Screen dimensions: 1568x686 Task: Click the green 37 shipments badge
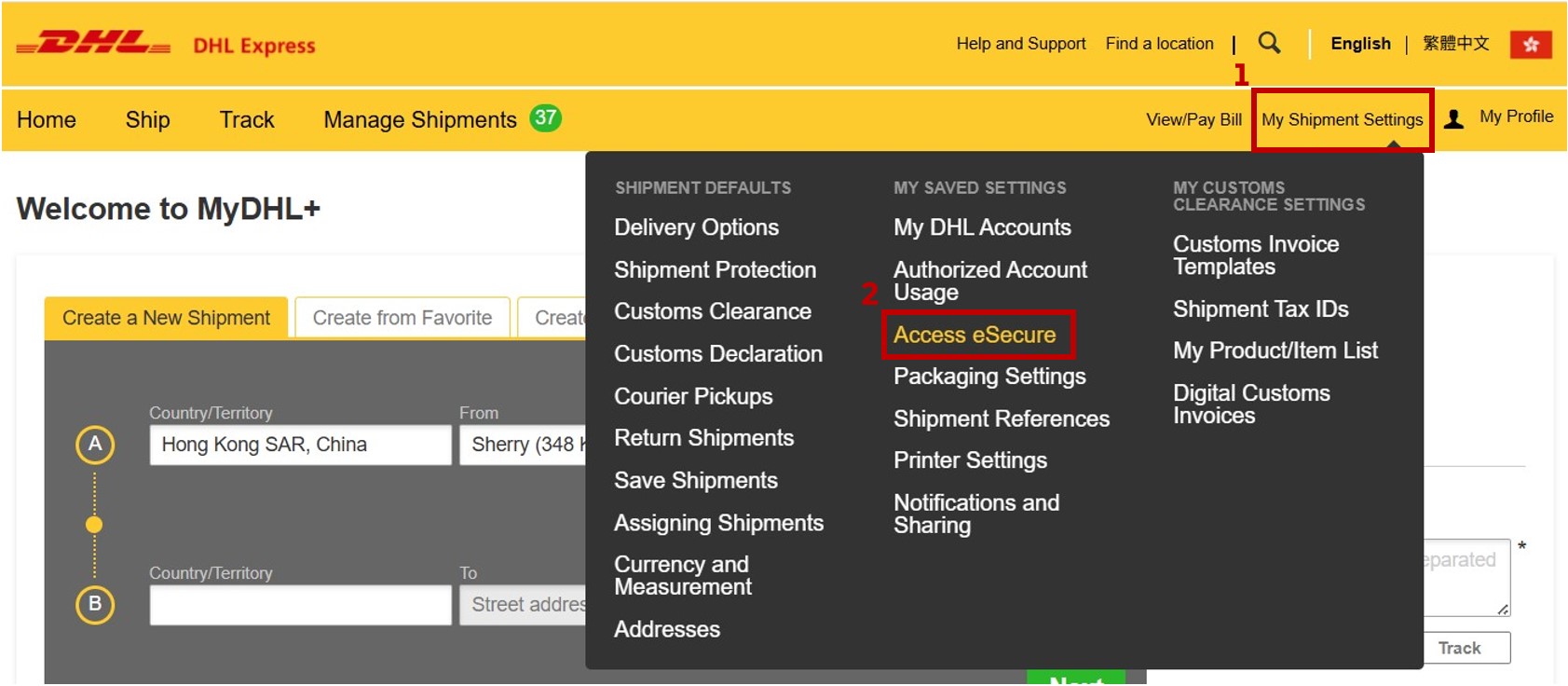pyautogui.click(x=545, y=118)
